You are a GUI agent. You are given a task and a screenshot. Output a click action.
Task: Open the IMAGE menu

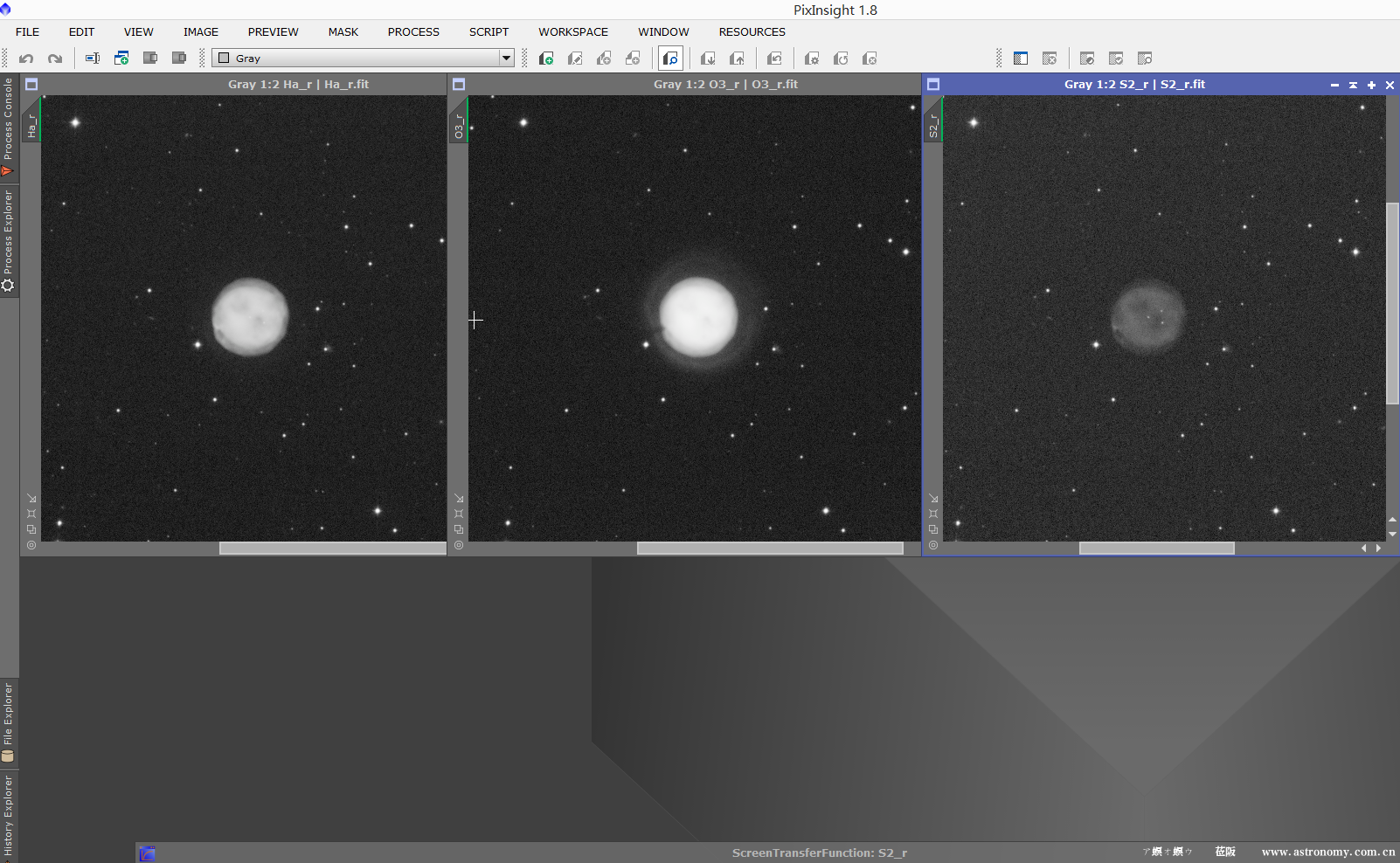pos(201,32)
